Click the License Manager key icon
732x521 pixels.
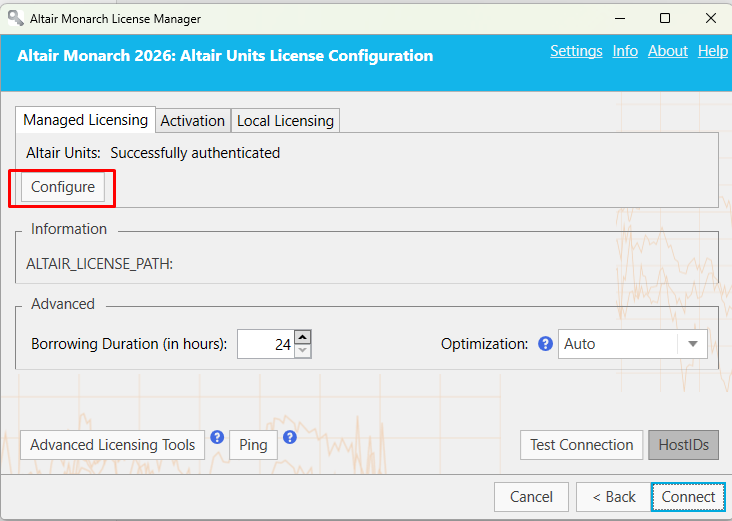coord(15,18)
